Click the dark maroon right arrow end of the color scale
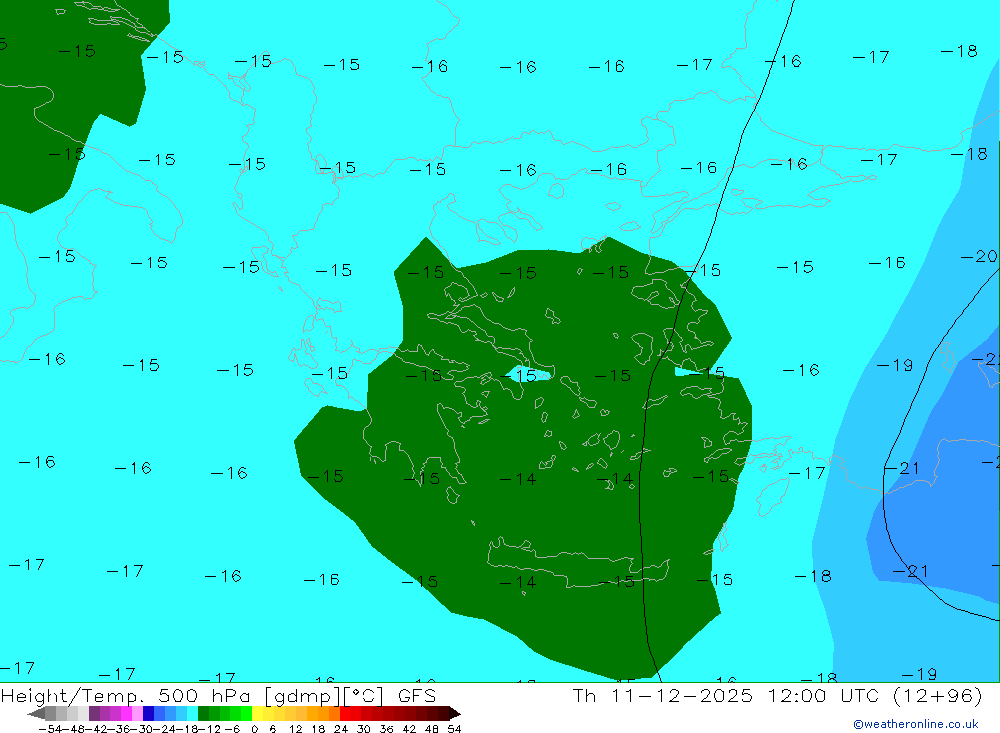1000x733 pixels. [x=455, y=713]
